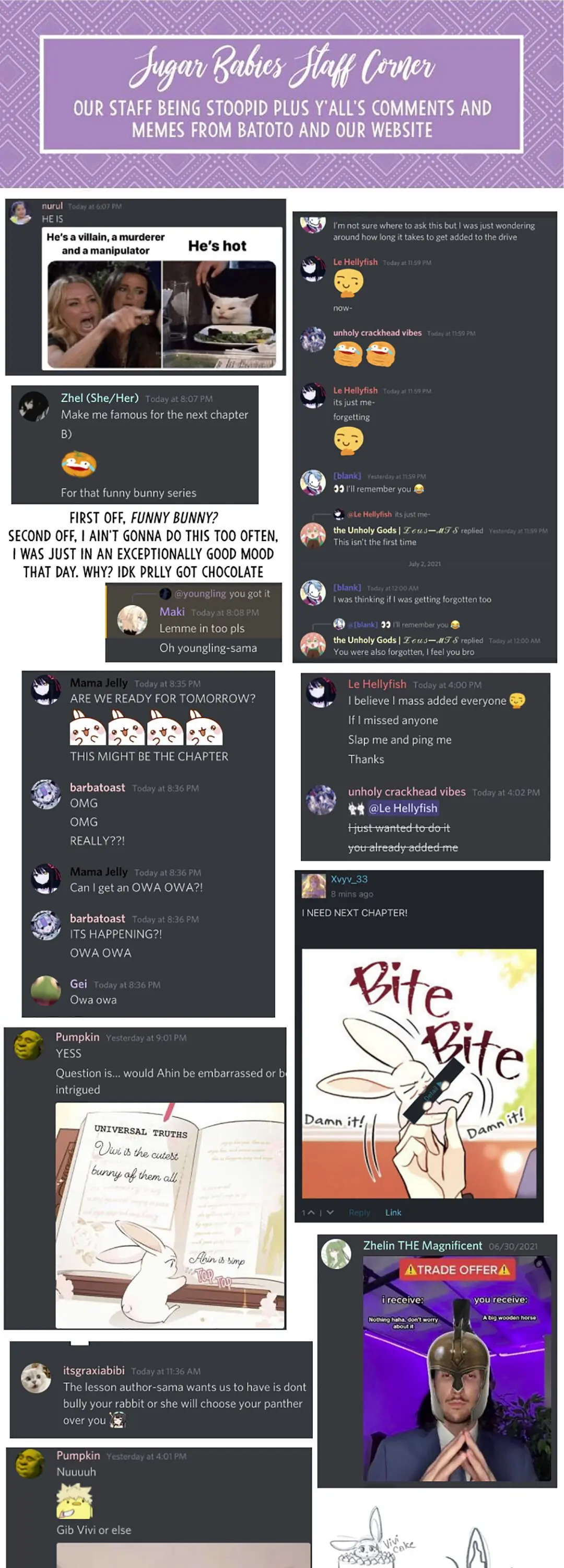Open the Link option under comment

(393, 1213)
